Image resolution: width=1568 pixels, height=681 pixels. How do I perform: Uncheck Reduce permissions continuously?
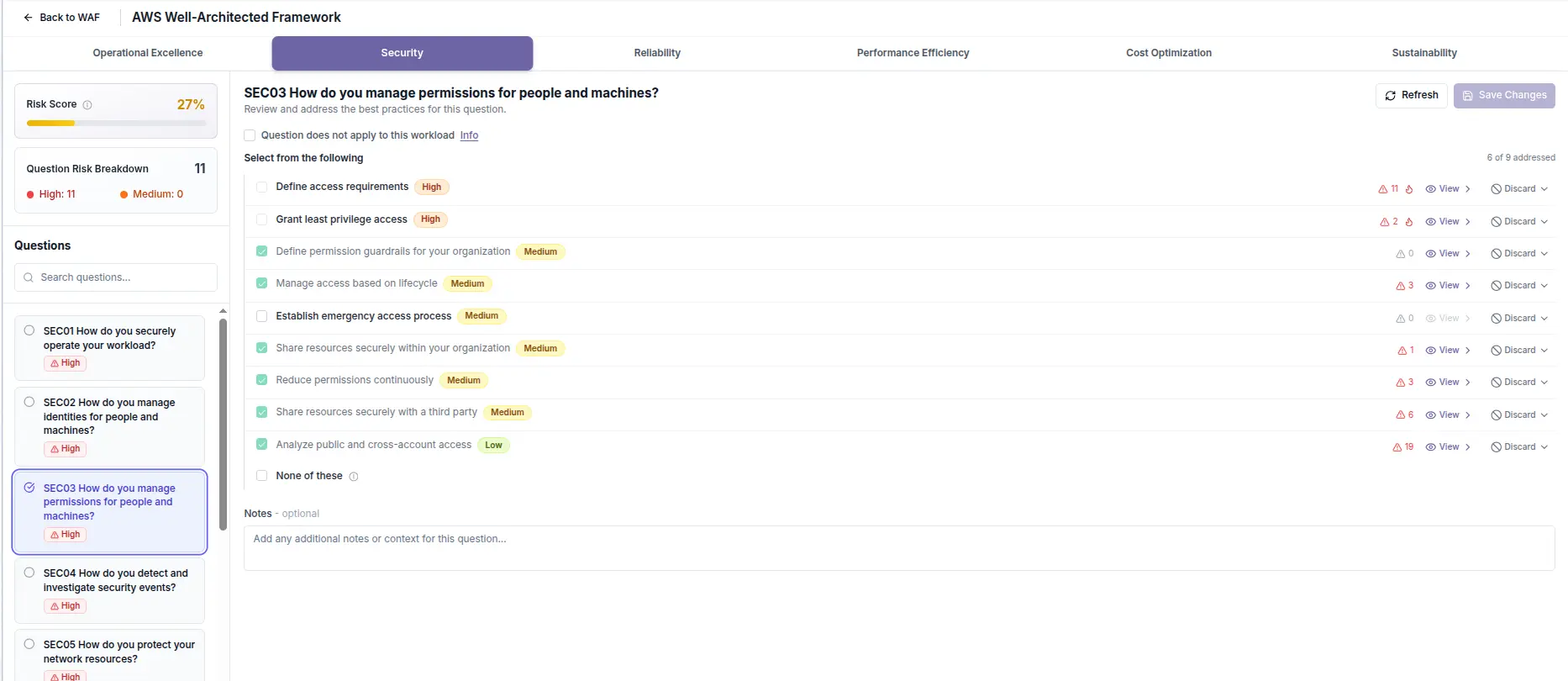pos(261,380)
